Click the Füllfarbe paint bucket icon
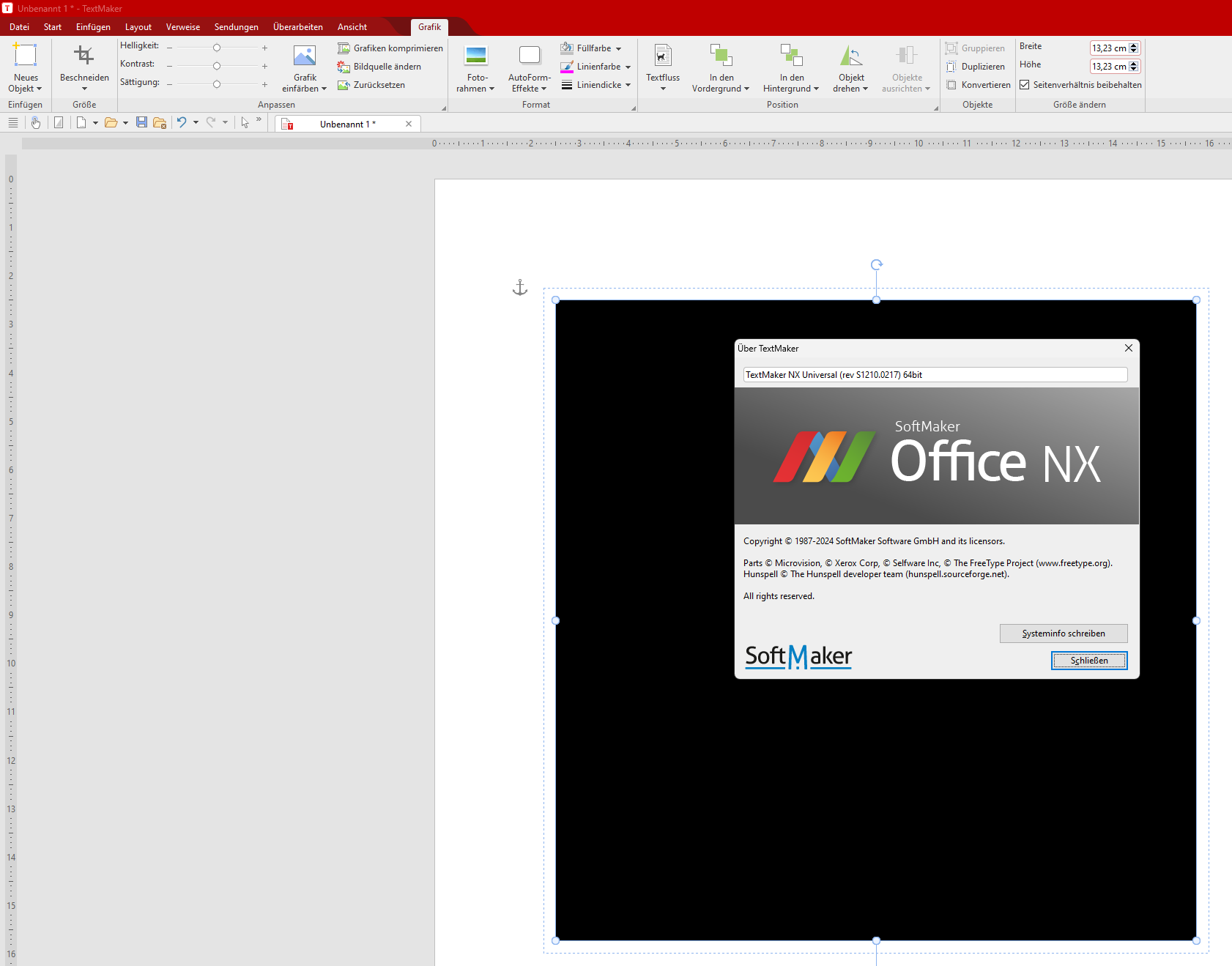The height and width of the screenshot is (966, 1232). [567, 48]
